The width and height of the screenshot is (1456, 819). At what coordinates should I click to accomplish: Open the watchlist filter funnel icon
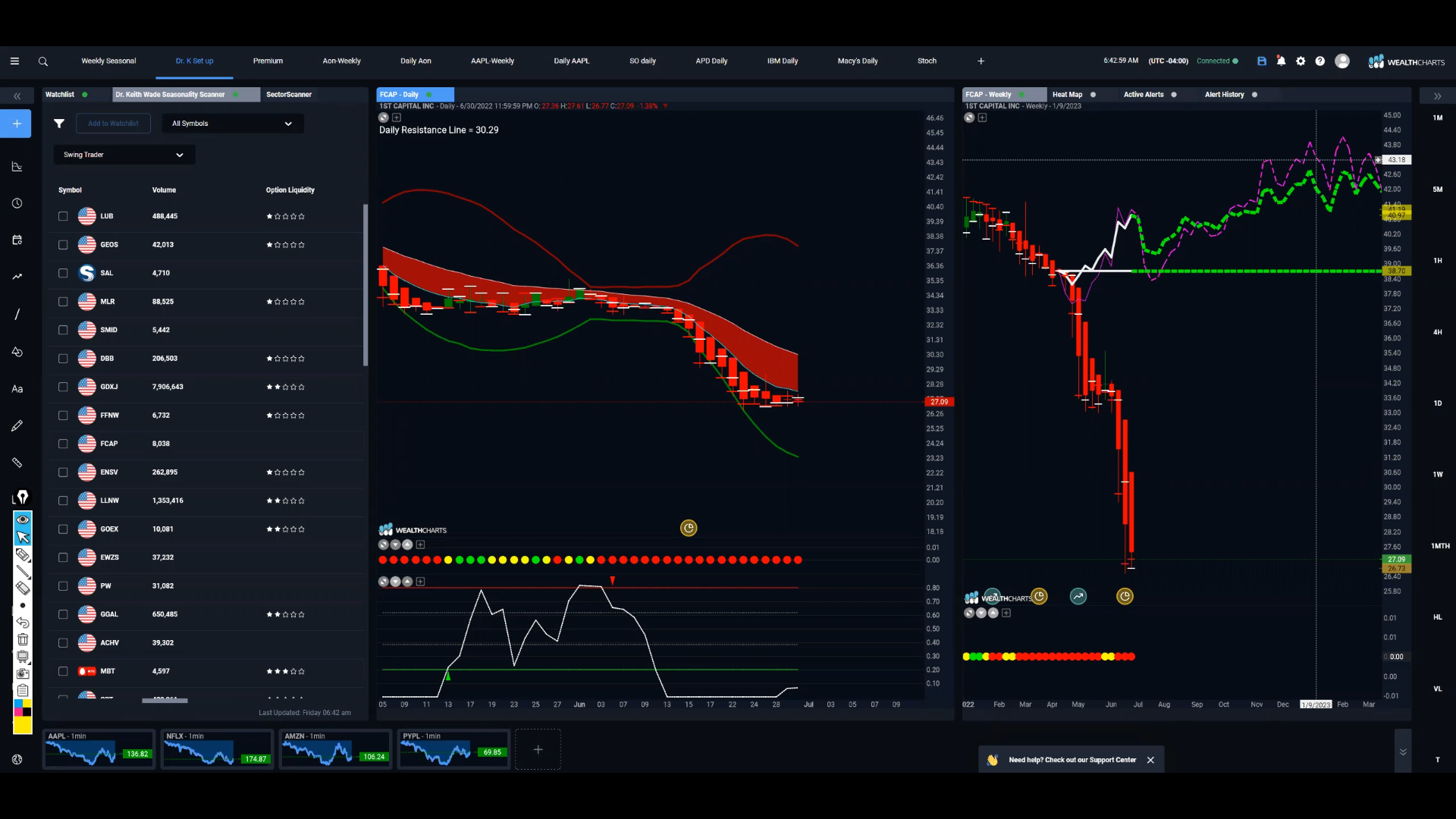point(58,124)
